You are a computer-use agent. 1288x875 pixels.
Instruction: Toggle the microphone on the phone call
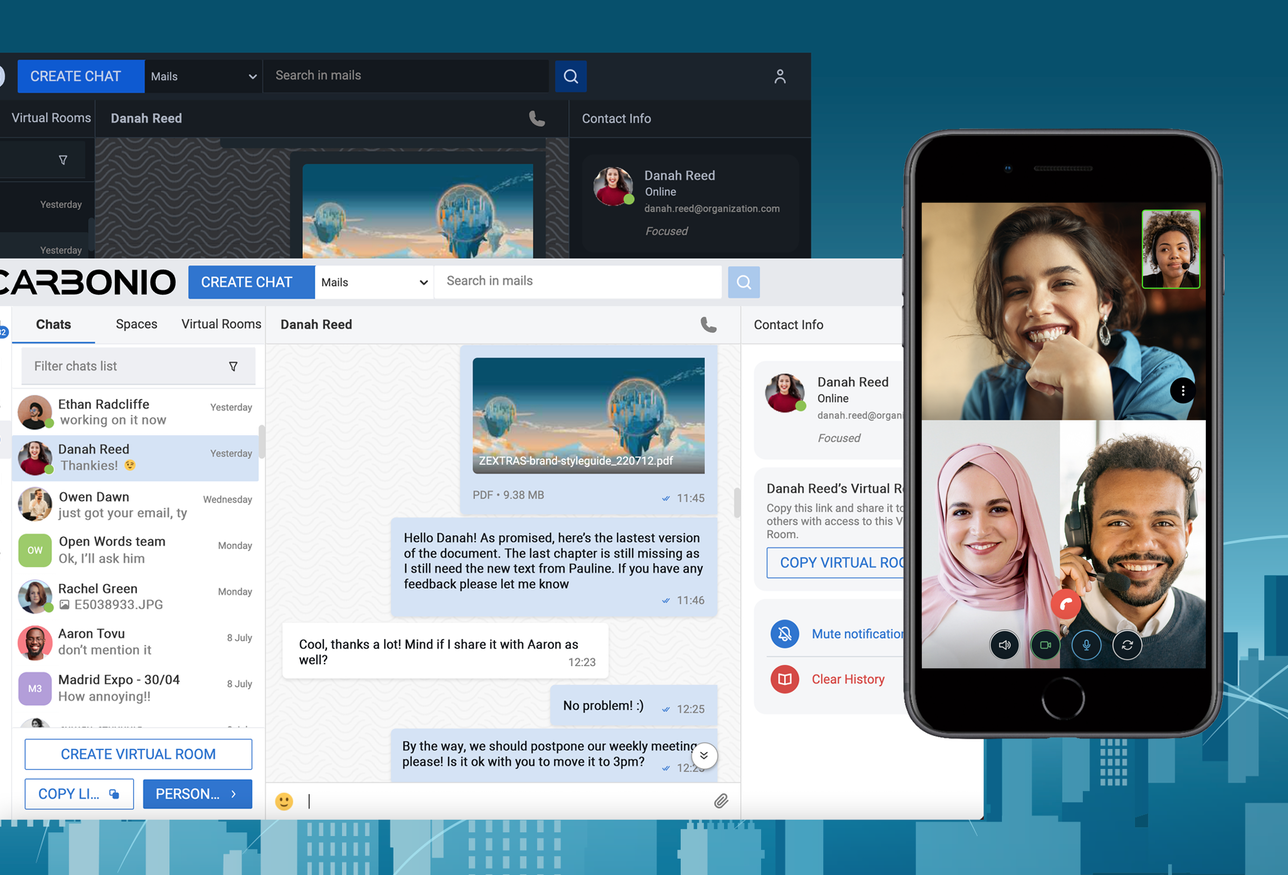coord(1086,645)
